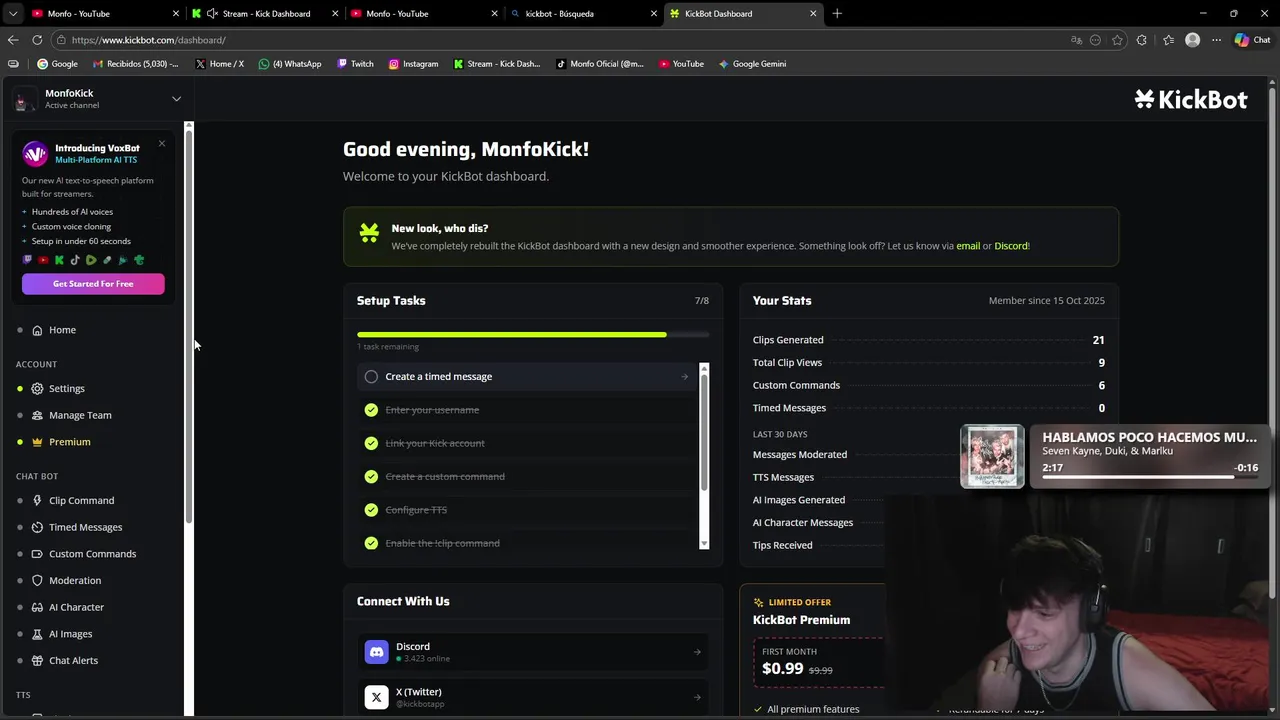The image size is (1280, 720).
Task: Click the KickBot logo in header
Action: 1191,99
